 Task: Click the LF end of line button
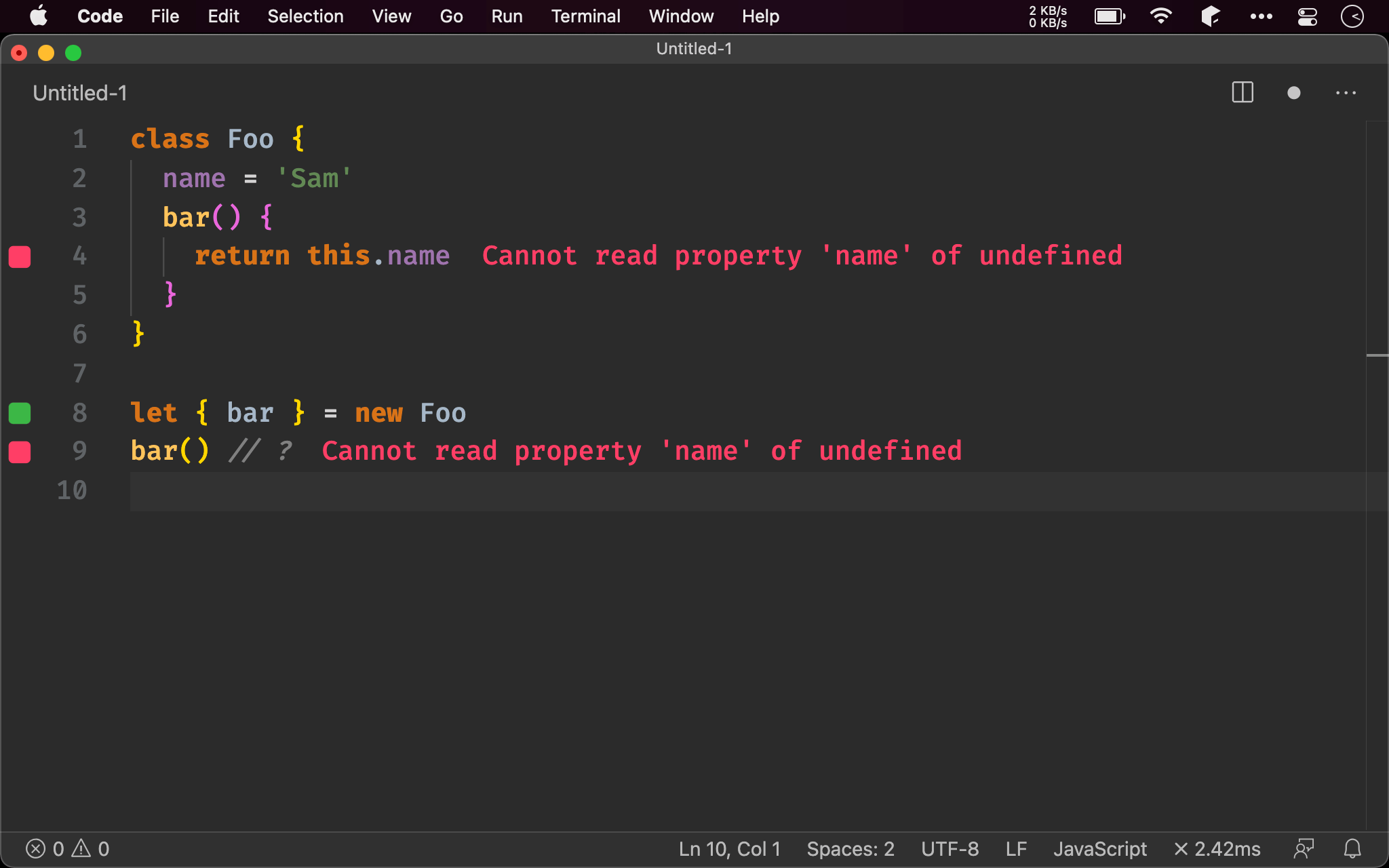click(1016, 848)
